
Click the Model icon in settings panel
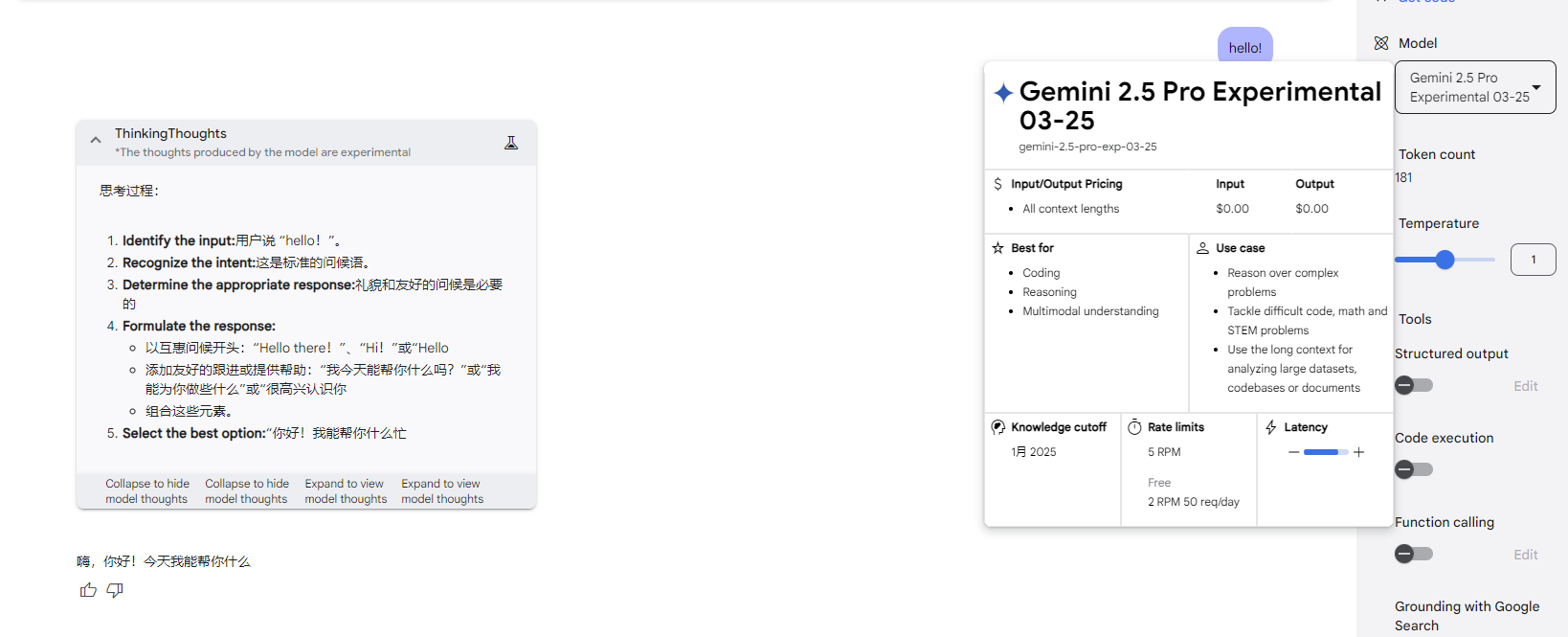pos(1380,43)
